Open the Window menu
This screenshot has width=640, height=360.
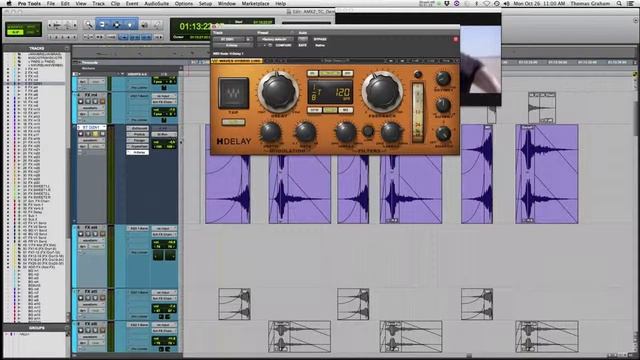pos(227,3)
